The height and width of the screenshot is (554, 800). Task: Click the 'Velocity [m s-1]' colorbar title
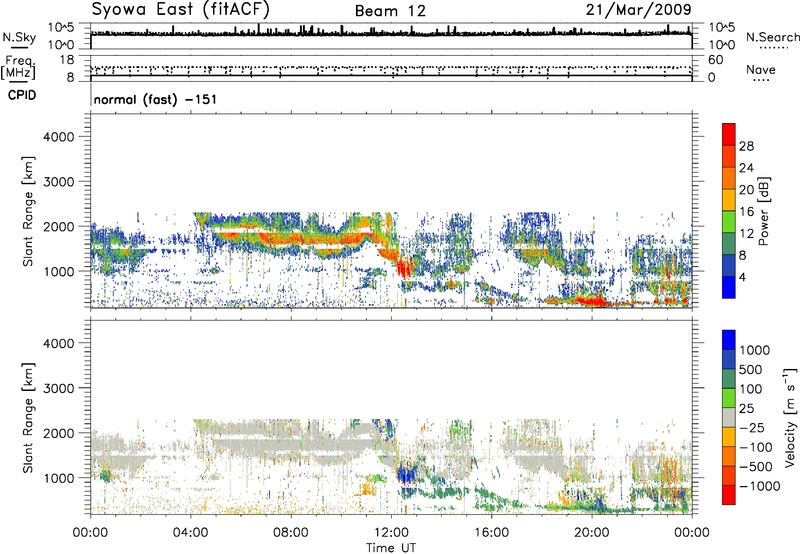tap(790, 417)
